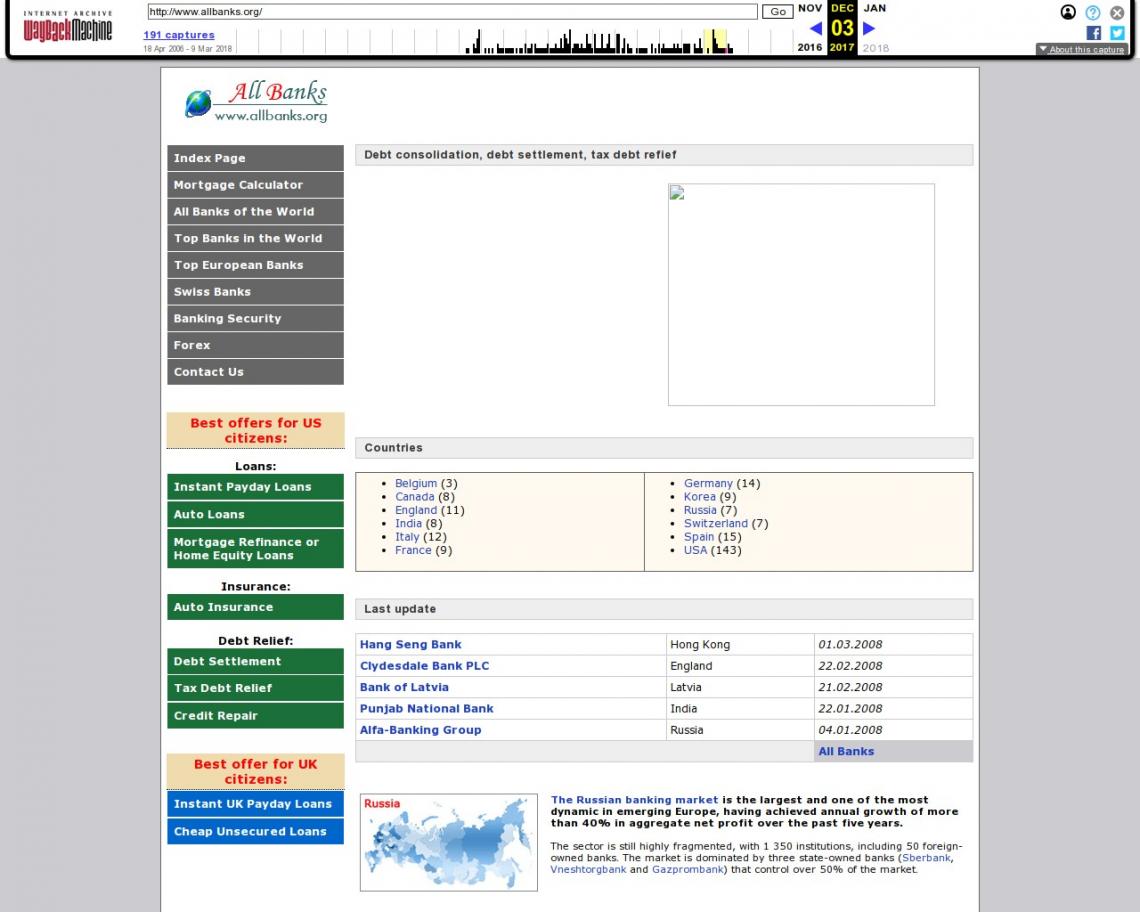Open Canada country link
The image size is (1140, 912).
coord(414,497)
